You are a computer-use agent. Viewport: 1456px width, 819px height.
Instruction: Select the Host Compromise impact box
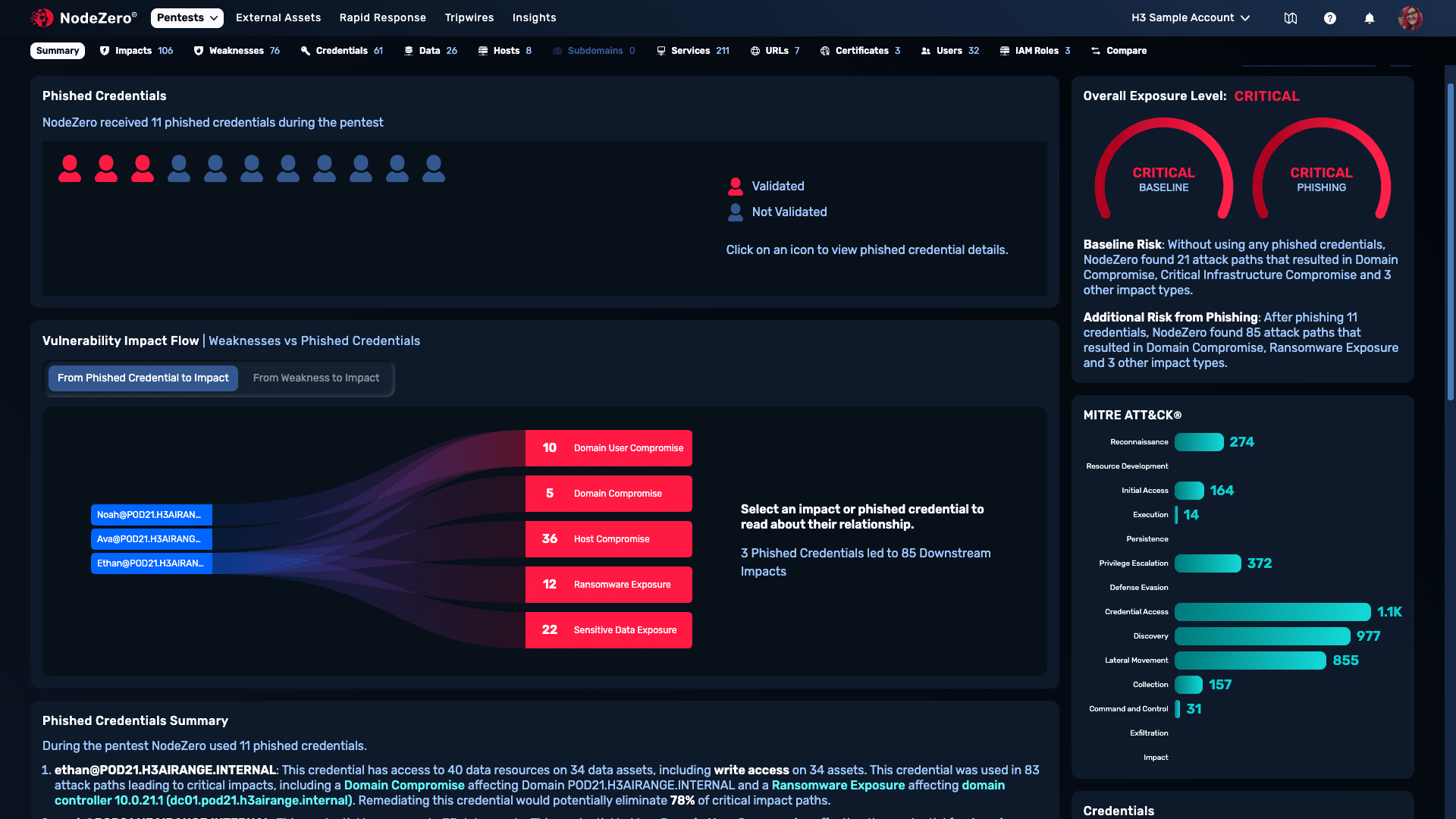tap(609, 539)
